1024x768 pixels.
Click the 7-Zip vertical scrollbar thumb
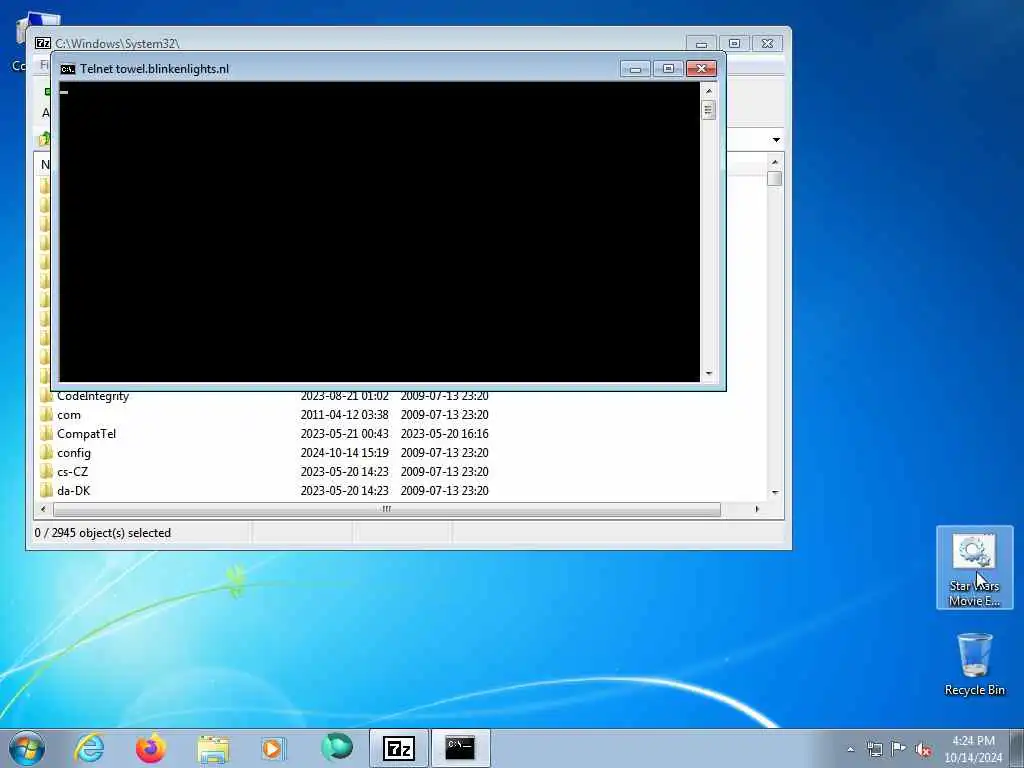(775, 178)
